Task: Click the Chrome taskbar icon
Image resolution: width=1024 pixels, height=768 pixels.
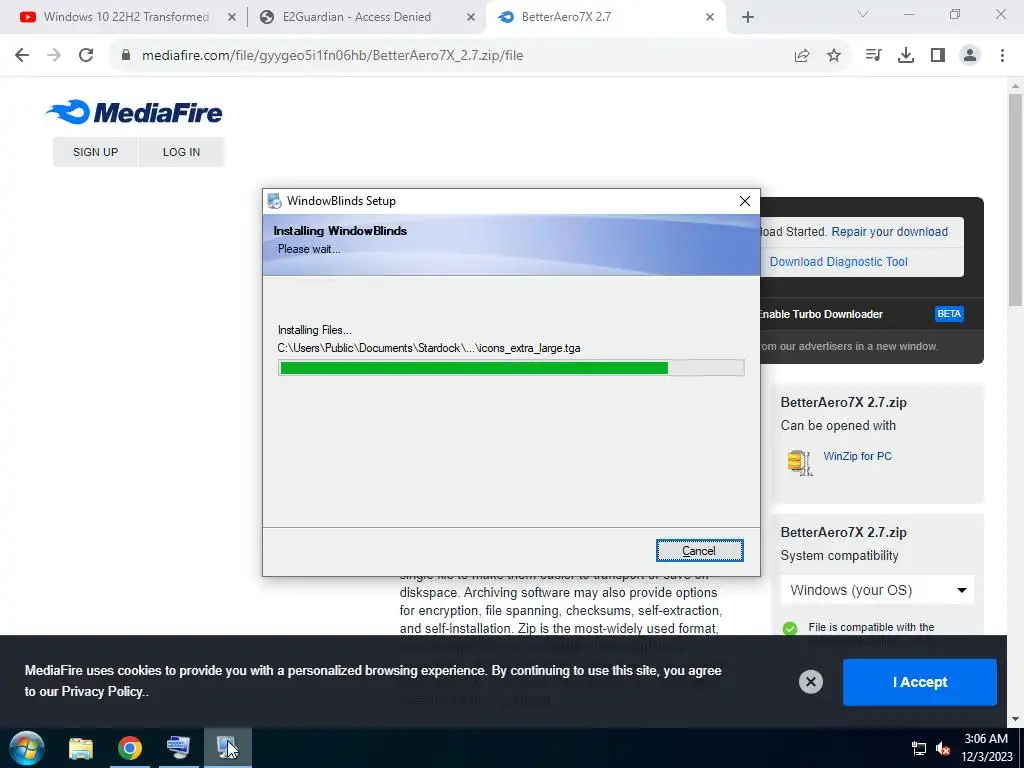Action: (130, 748)
